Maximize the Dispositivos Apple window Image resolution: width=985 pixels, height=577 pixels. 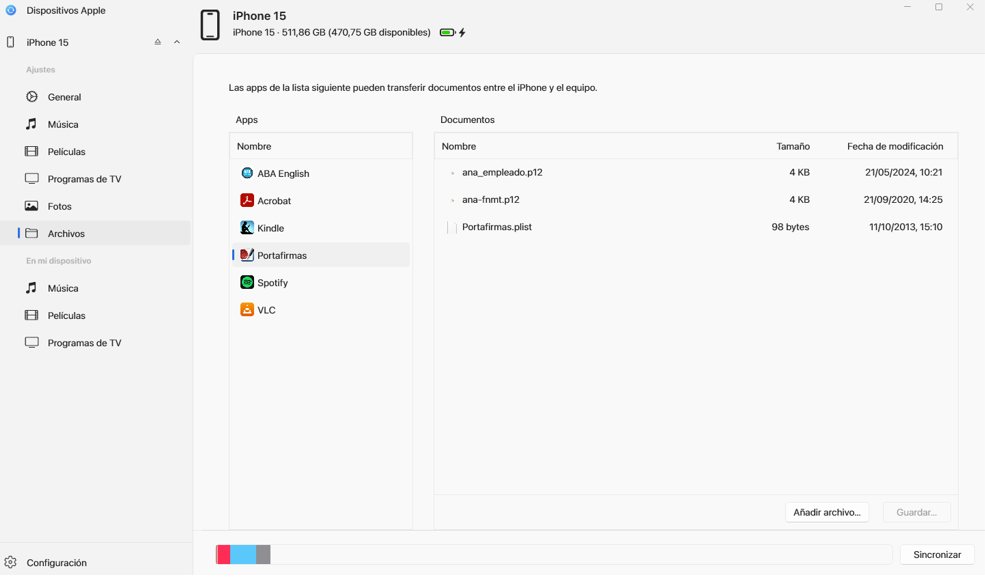click(x=939, y=7)
